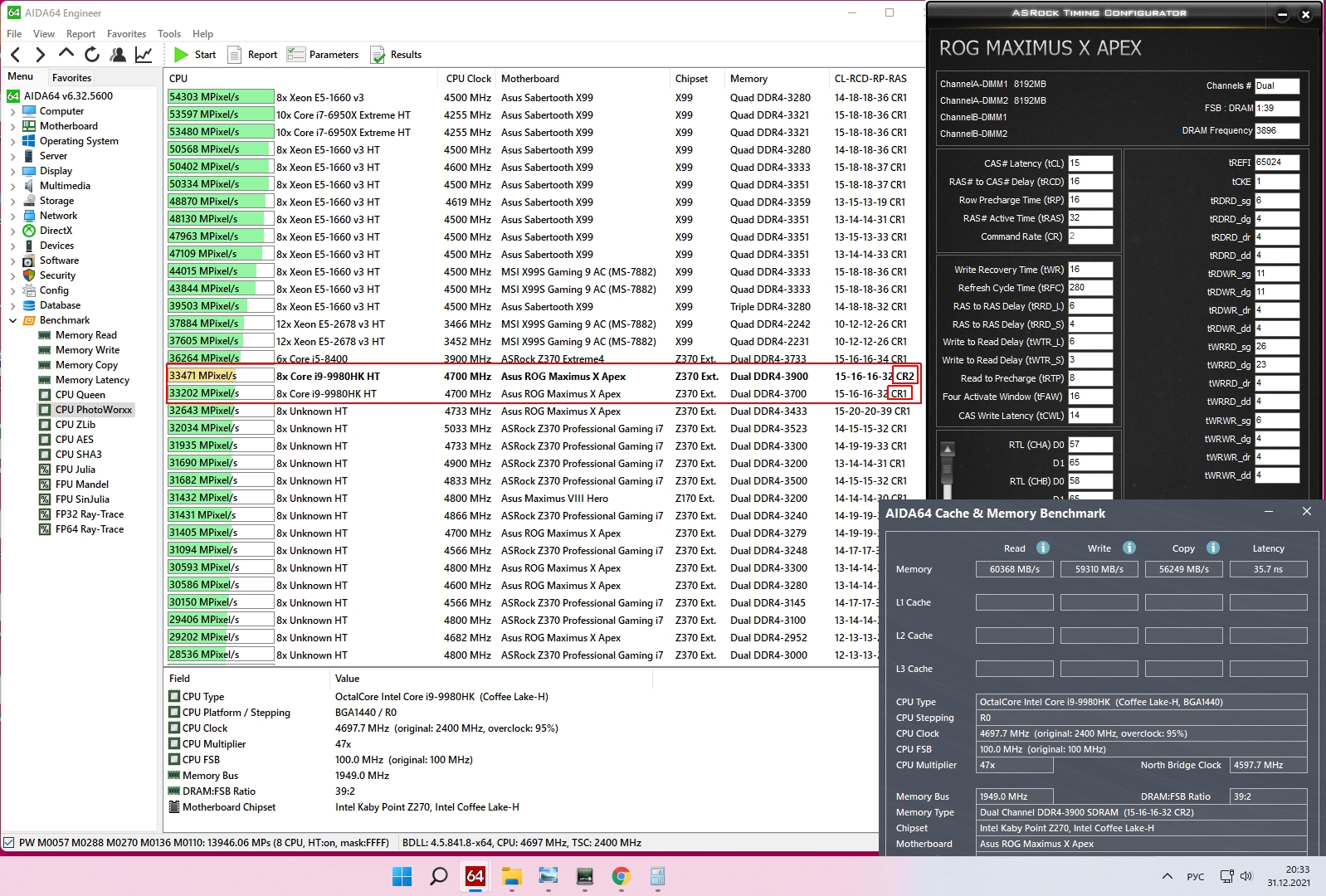This screenshot has height=896, width=1326.
Task: Go forward with the right arrow toolbar icon
Action: coord(40,55)
